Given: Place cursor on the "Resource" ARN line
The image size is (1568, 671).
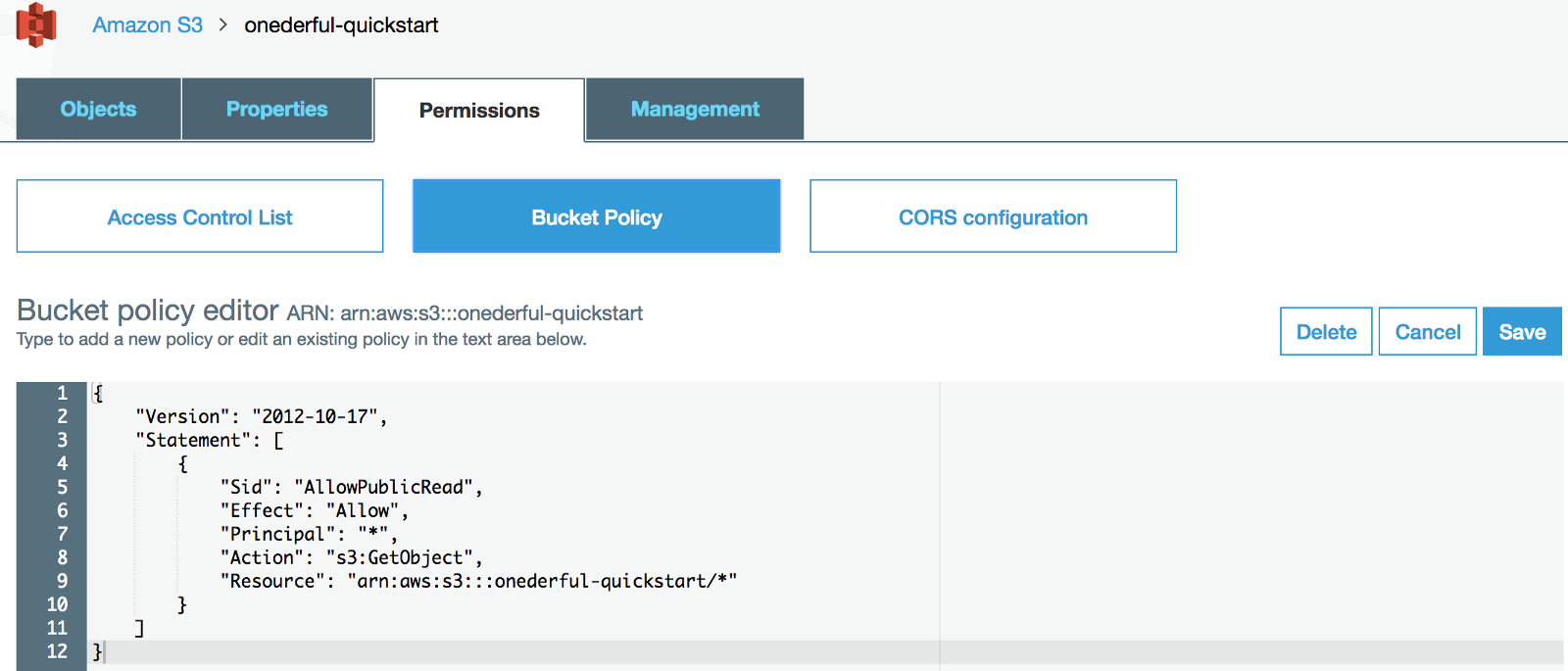Looking at the screenshot, I should pos(478,582).
